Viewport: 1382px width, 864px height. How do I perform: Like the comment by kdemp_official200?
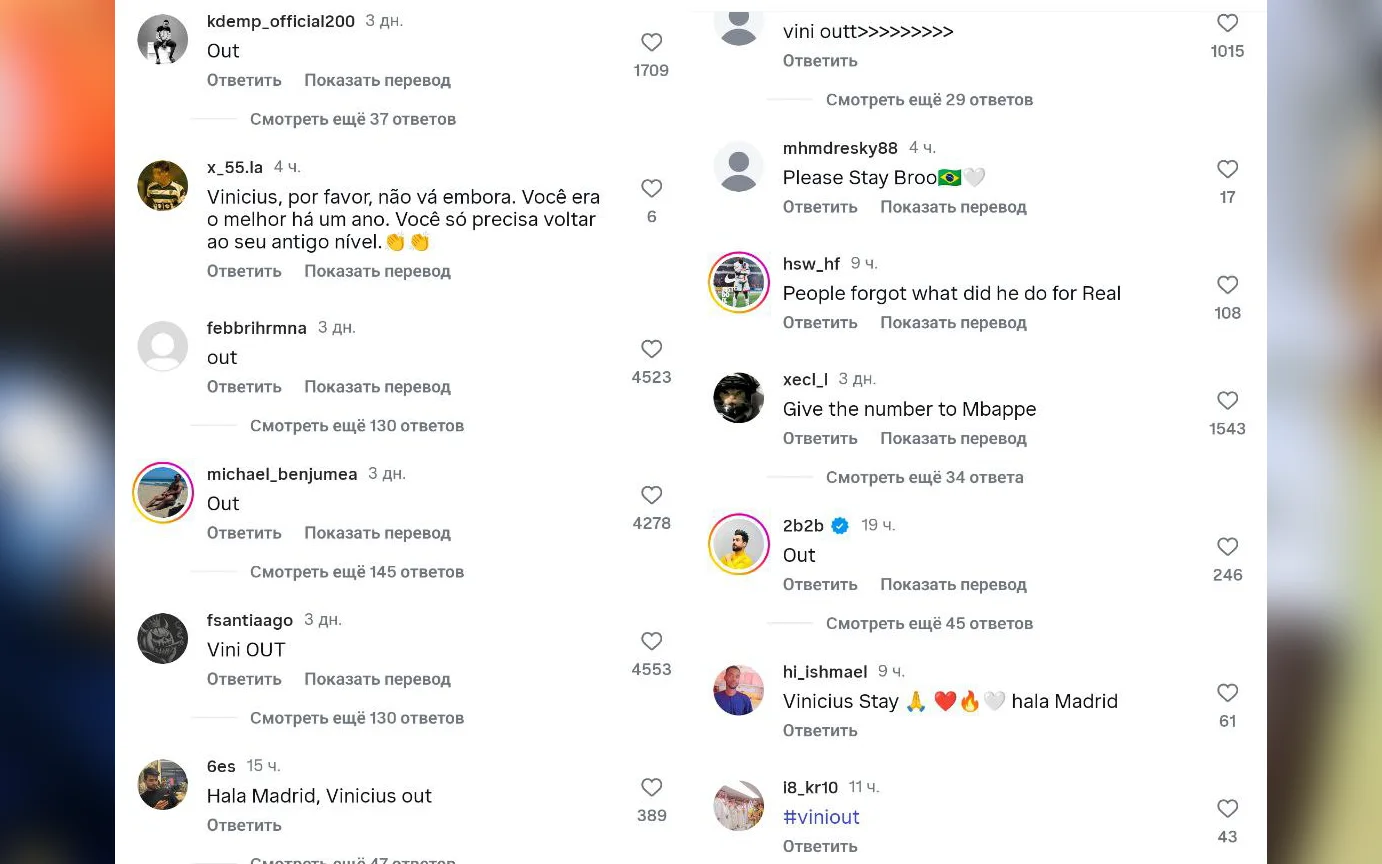[x=651, y=42]
